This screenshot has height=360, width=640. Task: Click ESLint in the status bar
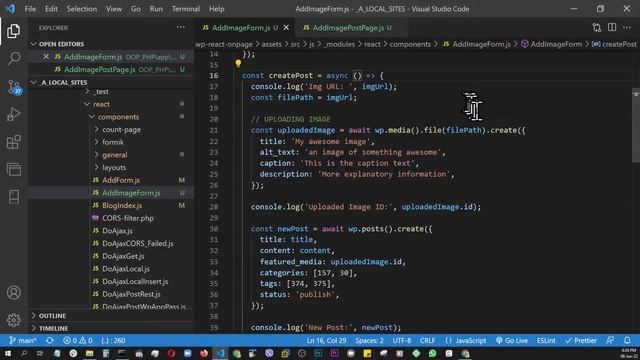pyautogui.click(x=546, y=340)
